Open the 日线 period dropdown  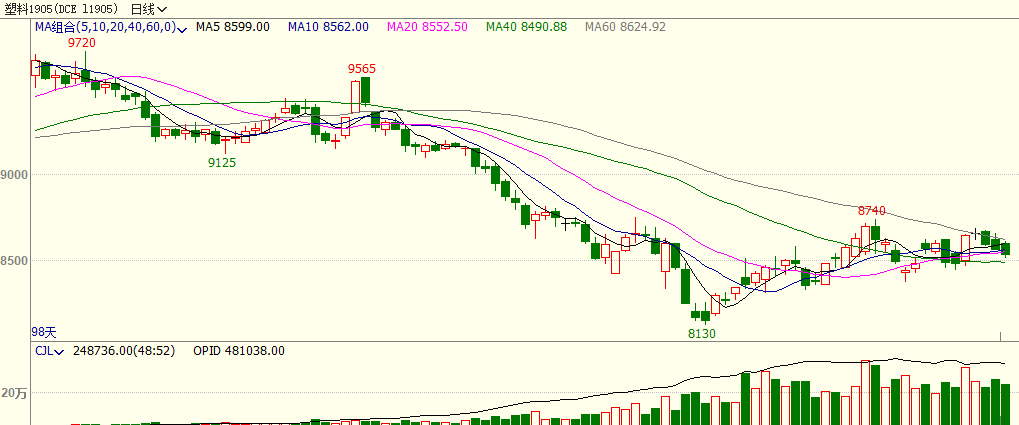148,9
